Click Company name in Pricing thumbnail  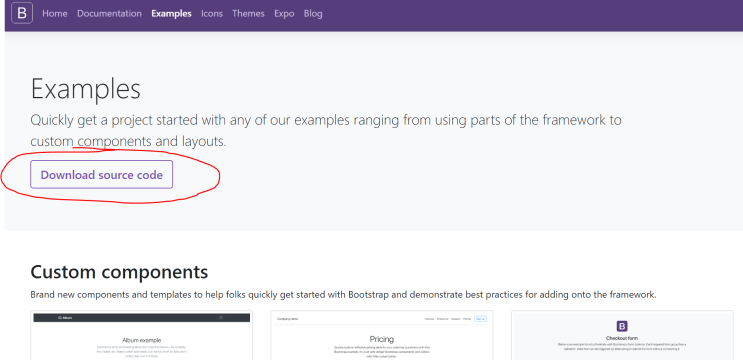288,319
